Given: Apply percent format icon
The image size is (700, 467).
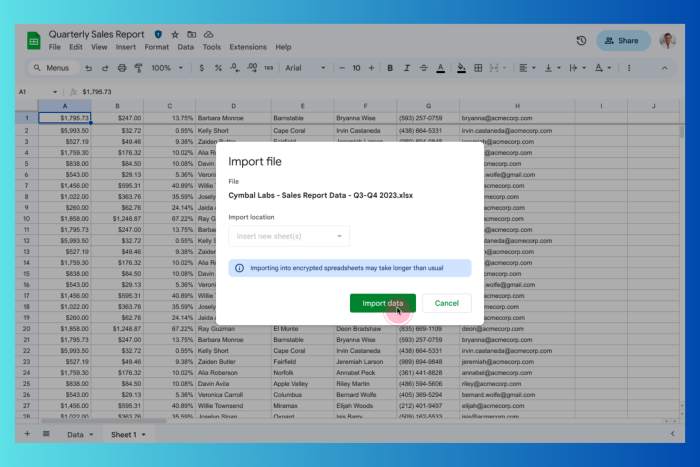Looking at the screenshot, I should pyautogui.click(x=218, y=68).
